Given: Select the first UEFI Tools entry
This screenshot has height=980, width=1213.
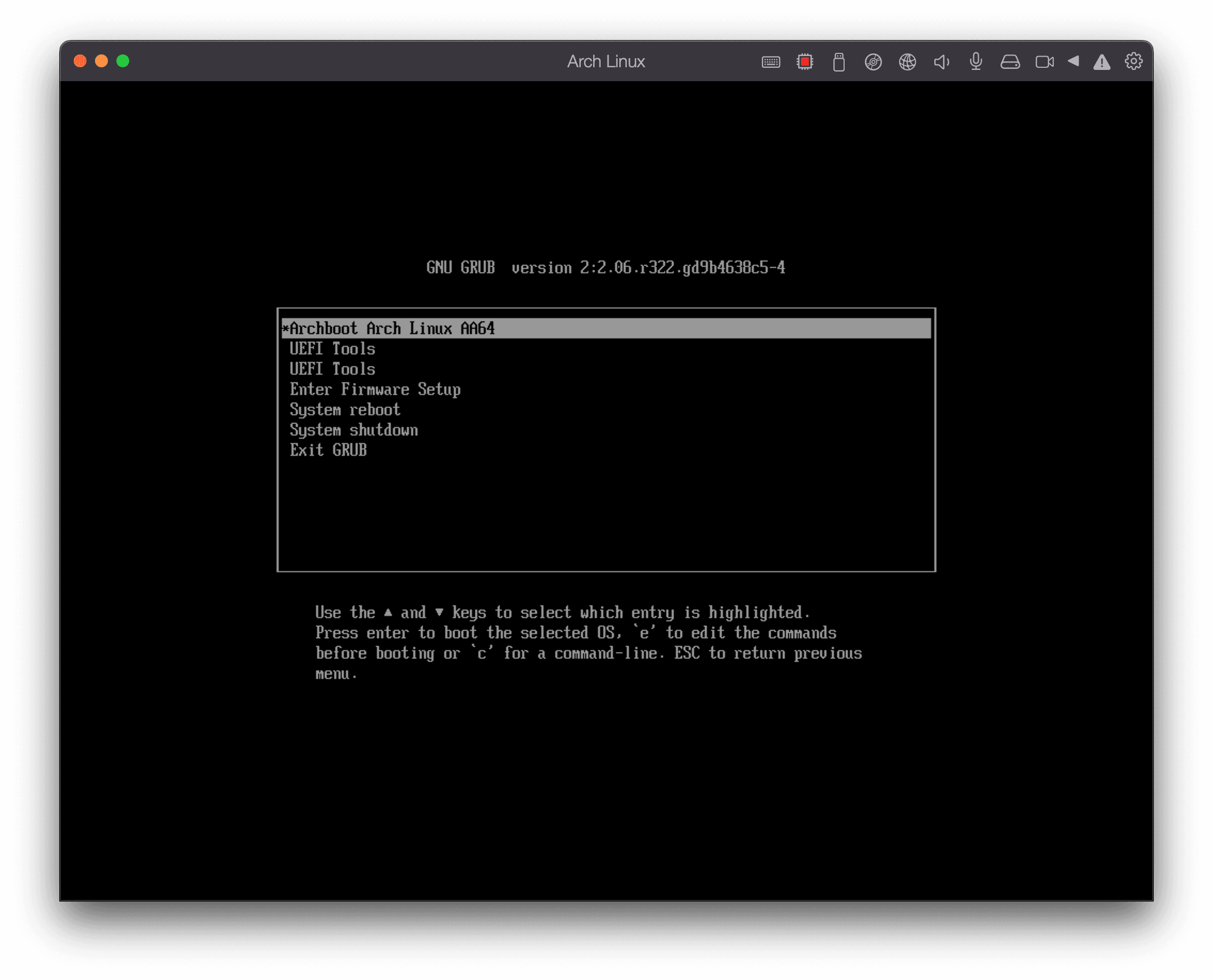Looking at the screenshot, I should (606, 349).
